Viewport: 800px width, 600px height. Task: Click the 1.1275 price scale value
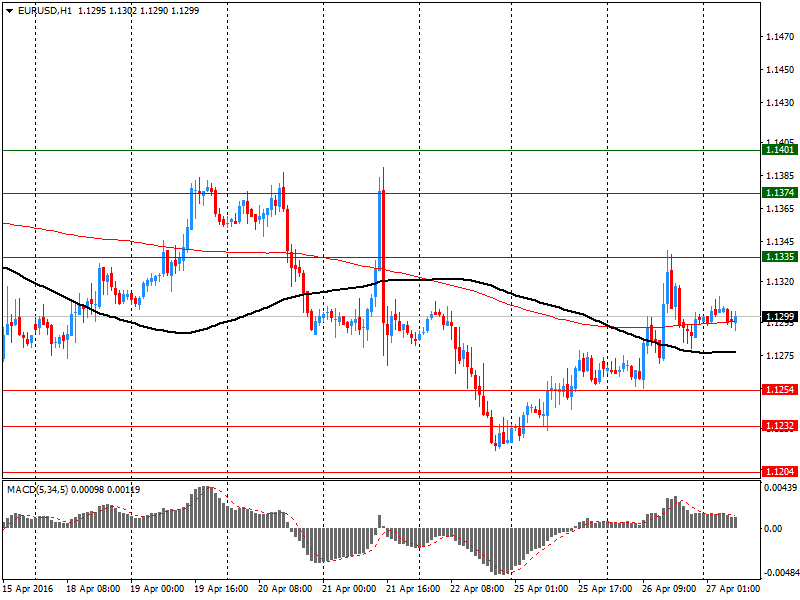point(780,356)
